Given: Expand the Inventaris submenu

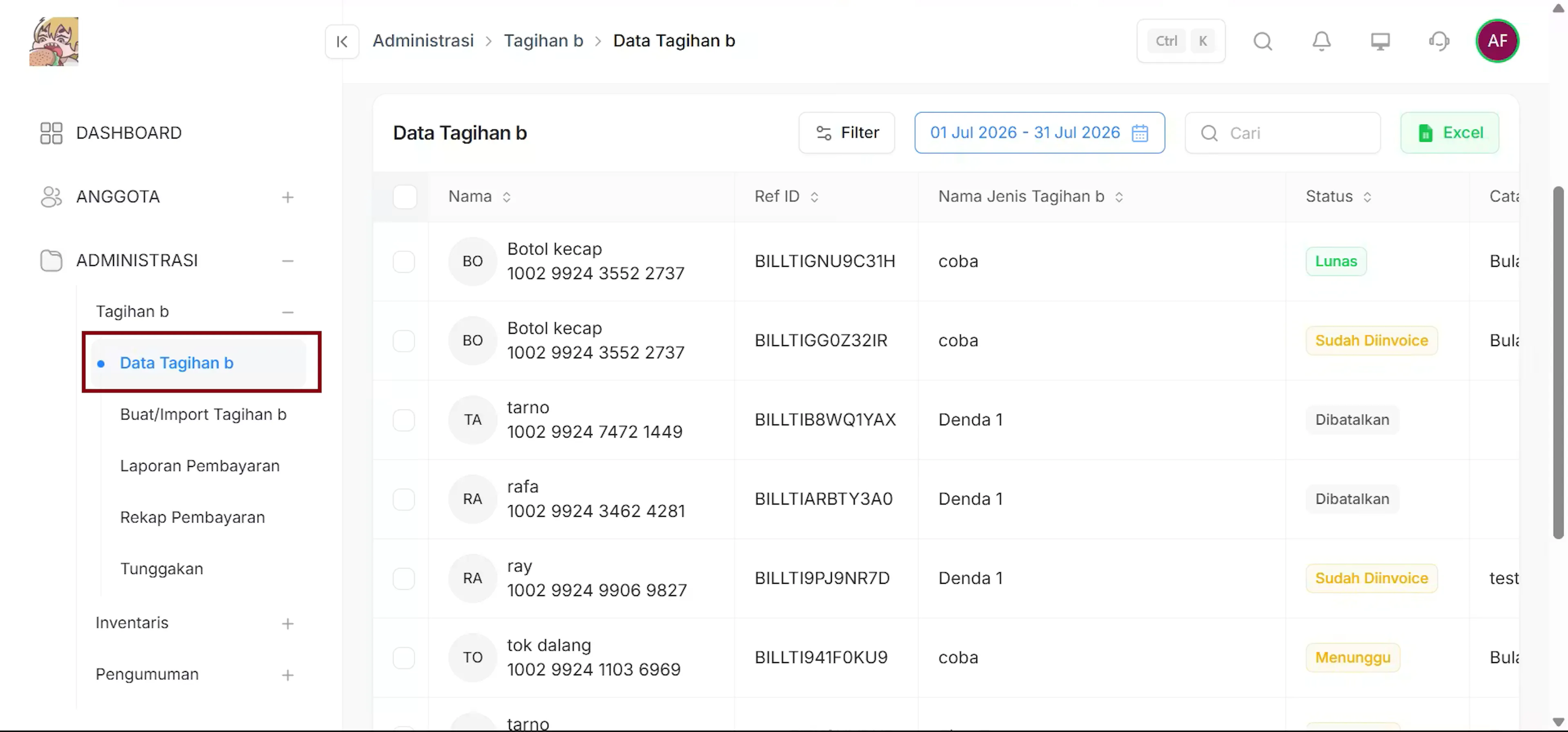Looking at the screenshot, I should (x=287, y=624).
